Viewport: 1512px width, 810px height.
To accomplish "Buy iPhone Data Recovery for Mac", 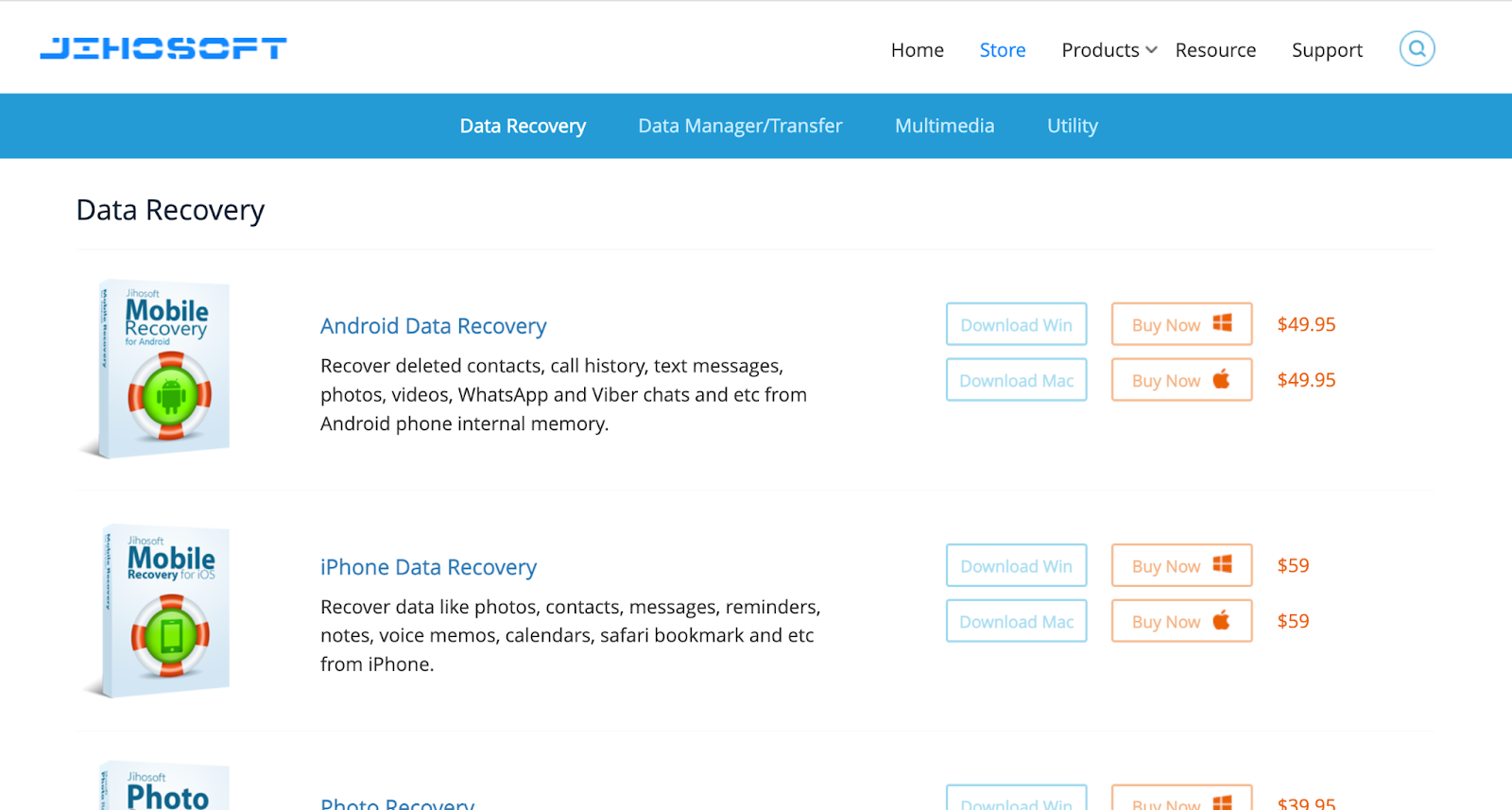I will 1182,621.
